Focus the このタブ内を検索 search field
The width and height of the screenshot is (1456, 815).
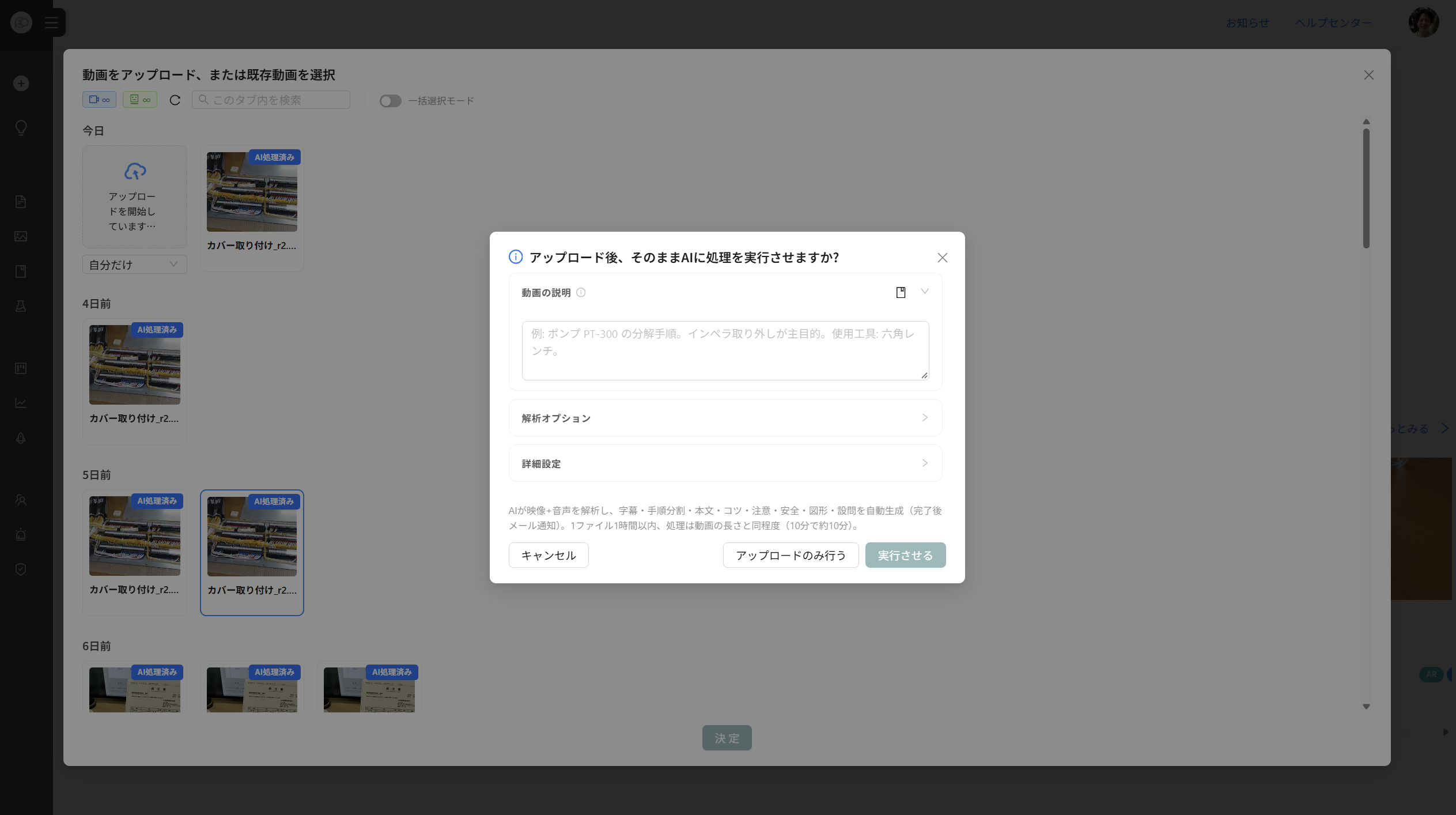pos(271,100)
